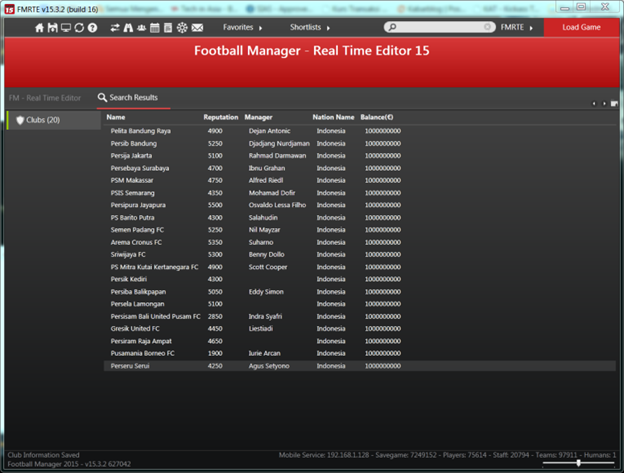Image resolution: width=624 pixels, height=473 pixels.
Task: Open the Shortlists dropdown menu
Action: click(x=310, y=27)
